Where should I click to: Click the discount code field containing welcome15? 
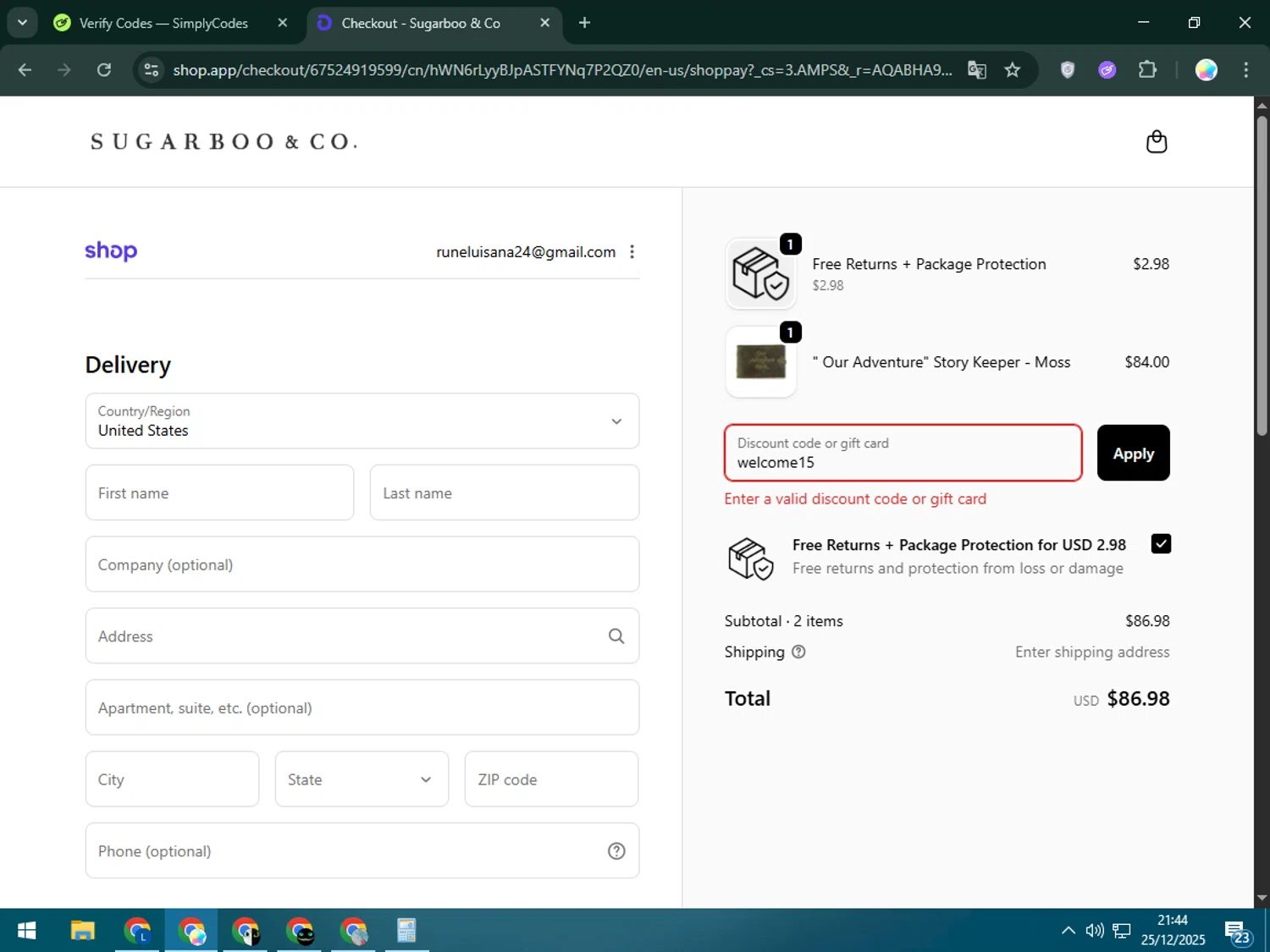pyautogui.click(x=903, y=453)
